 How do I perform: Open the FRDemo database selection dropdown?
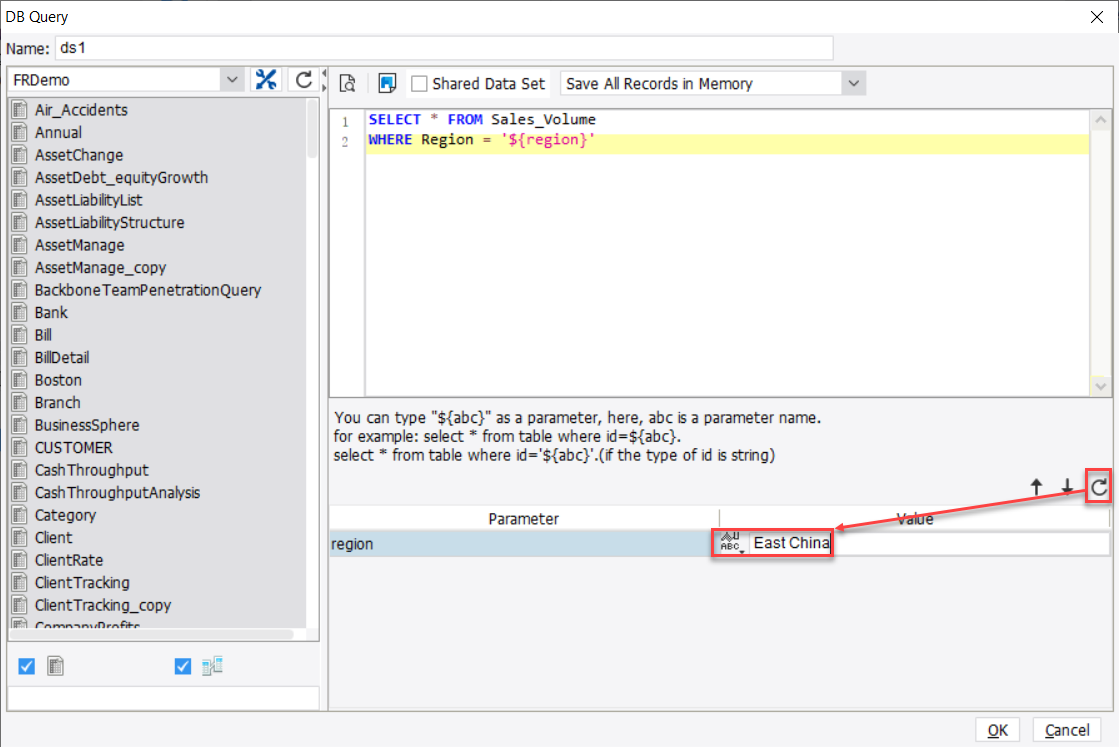click(233, 77)
